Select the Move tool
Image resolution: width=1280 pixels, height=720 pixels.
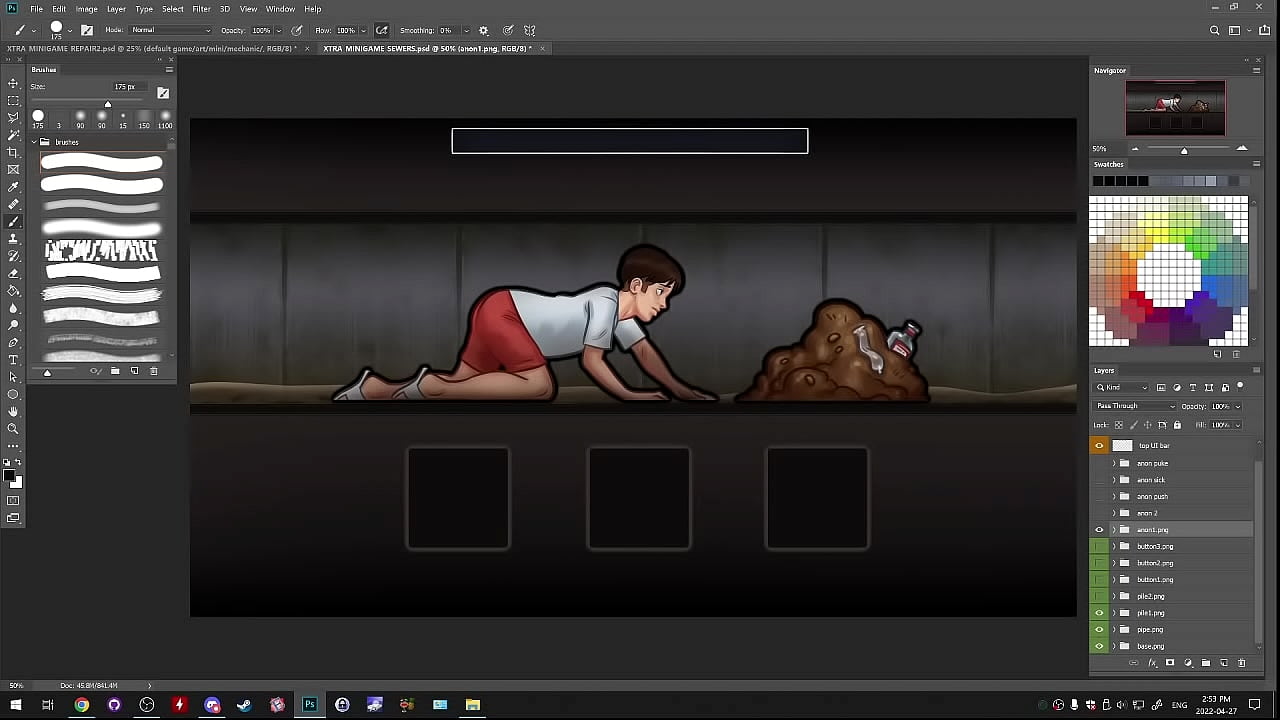tap(13, 83)
